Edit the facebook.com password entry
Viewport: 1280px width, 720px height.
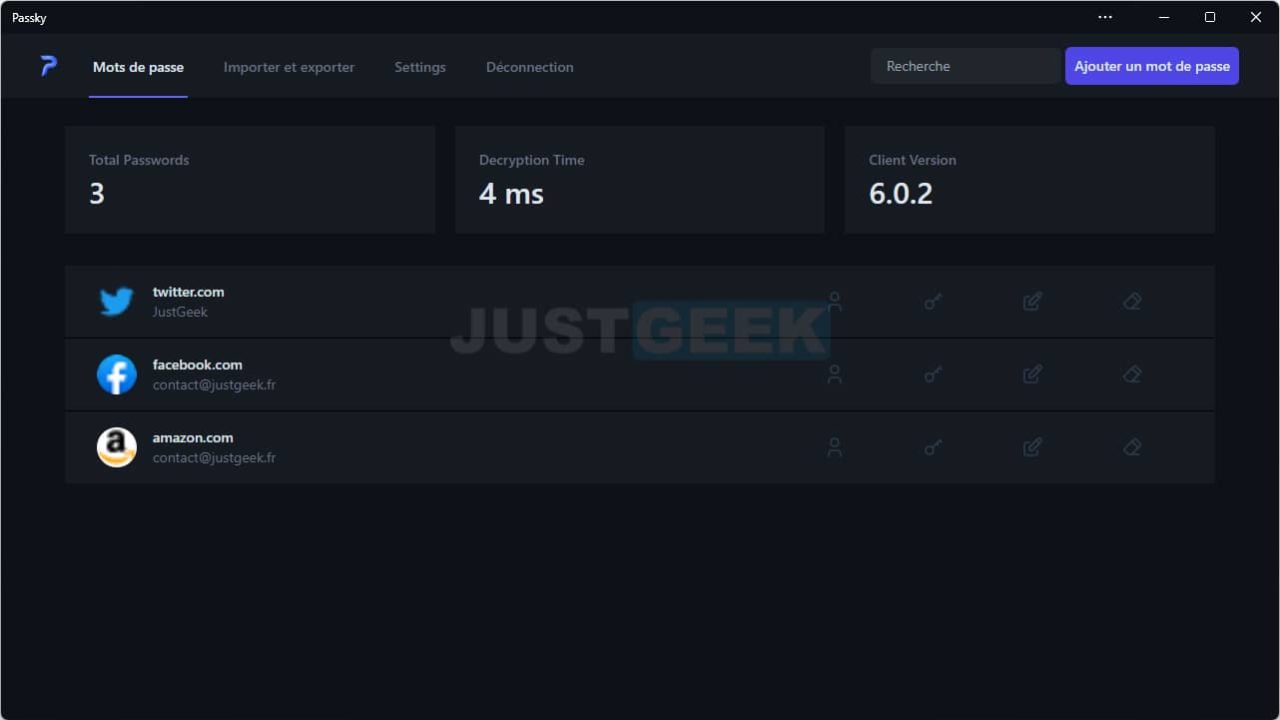coord(1033,374)
